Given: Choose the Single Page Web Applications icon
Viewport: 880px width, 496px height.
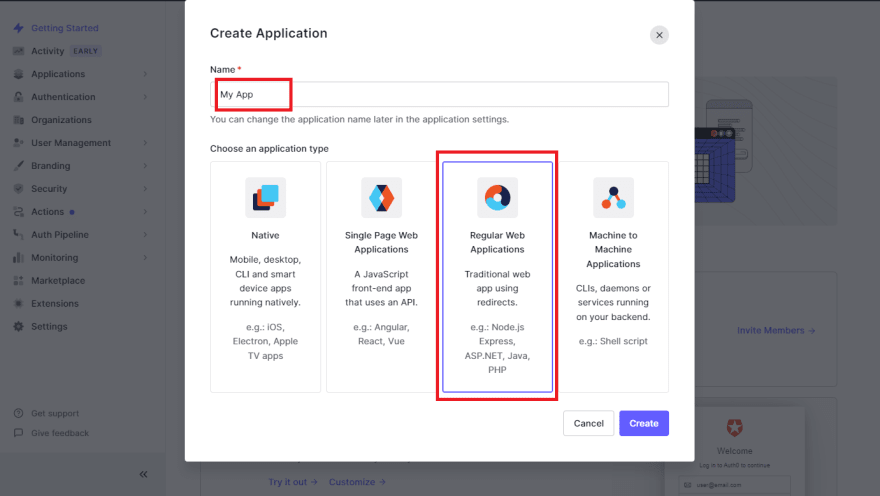Looking at the screenshot, I should tap(381, 198).
